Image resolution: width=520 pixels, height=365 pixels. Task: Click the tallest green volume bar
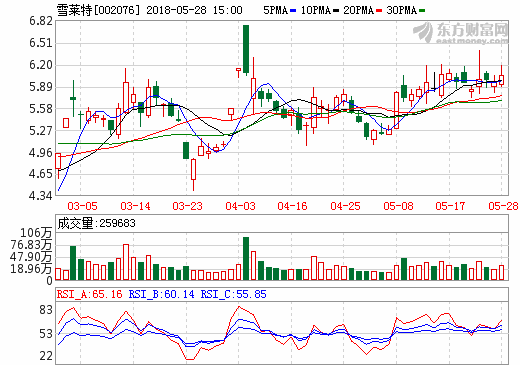coord(246,258)
